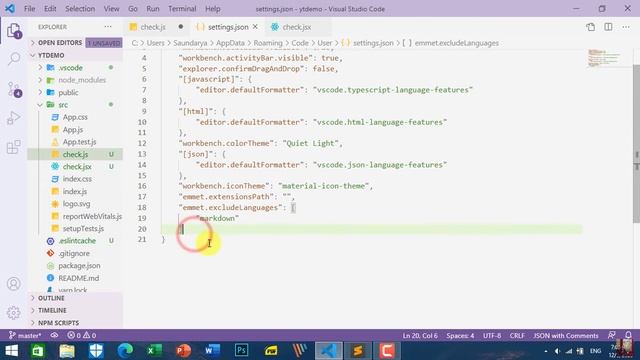Close the settings.json tab
The width and height of the screenshot is (640, 360).
click(x=255, y=27)
